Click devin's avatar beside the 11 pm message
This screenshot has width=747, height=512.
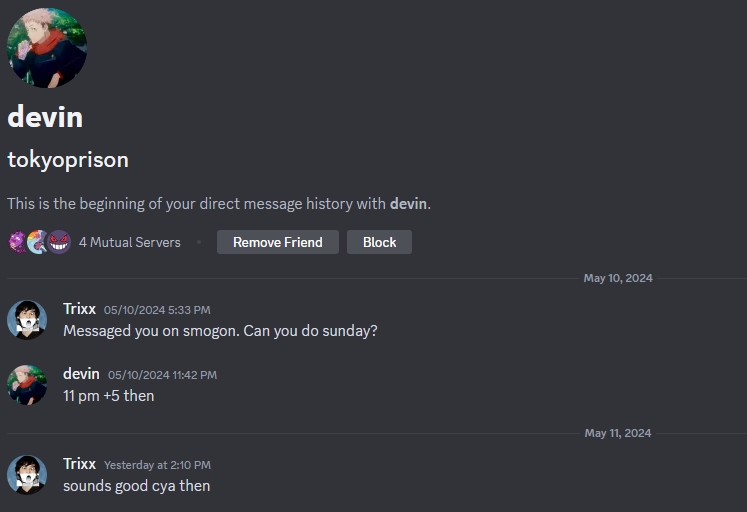point(27,384)
